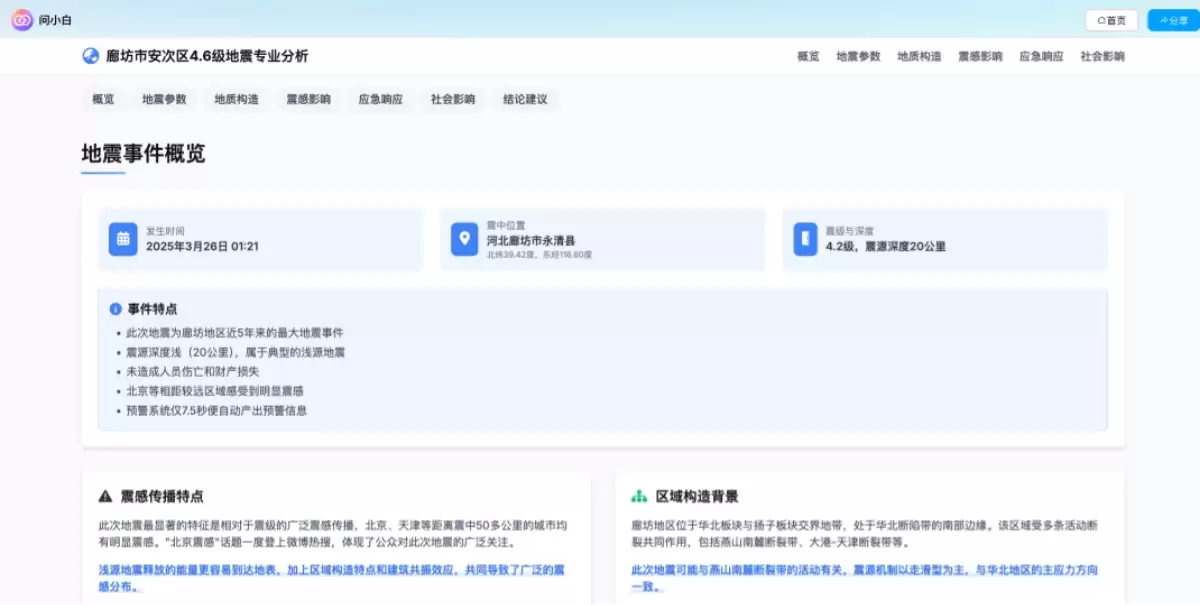
Task: Click the bullet 此次地震为廊坊地区近5年来的最大地震事件
Action: click(235, 333)
